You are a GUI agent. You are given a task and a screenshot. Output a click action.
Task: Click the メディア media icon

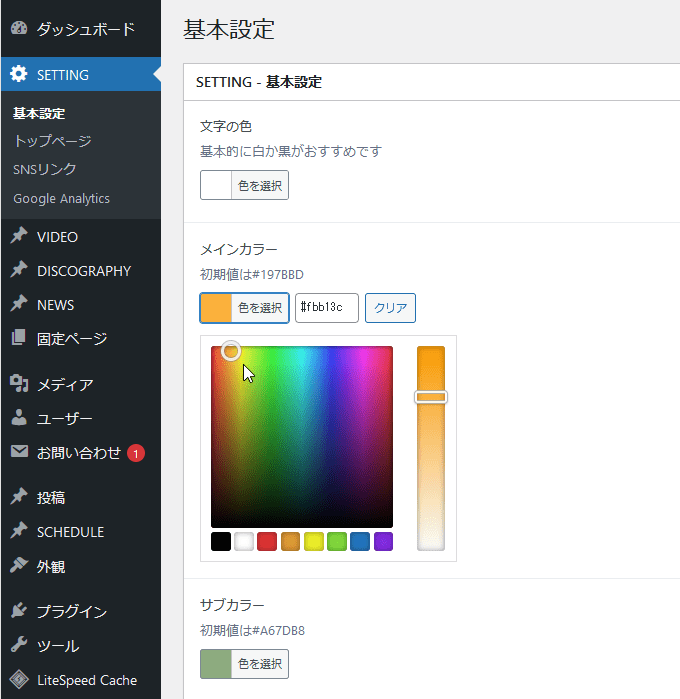pyautogui.click(x=19, y=384)
